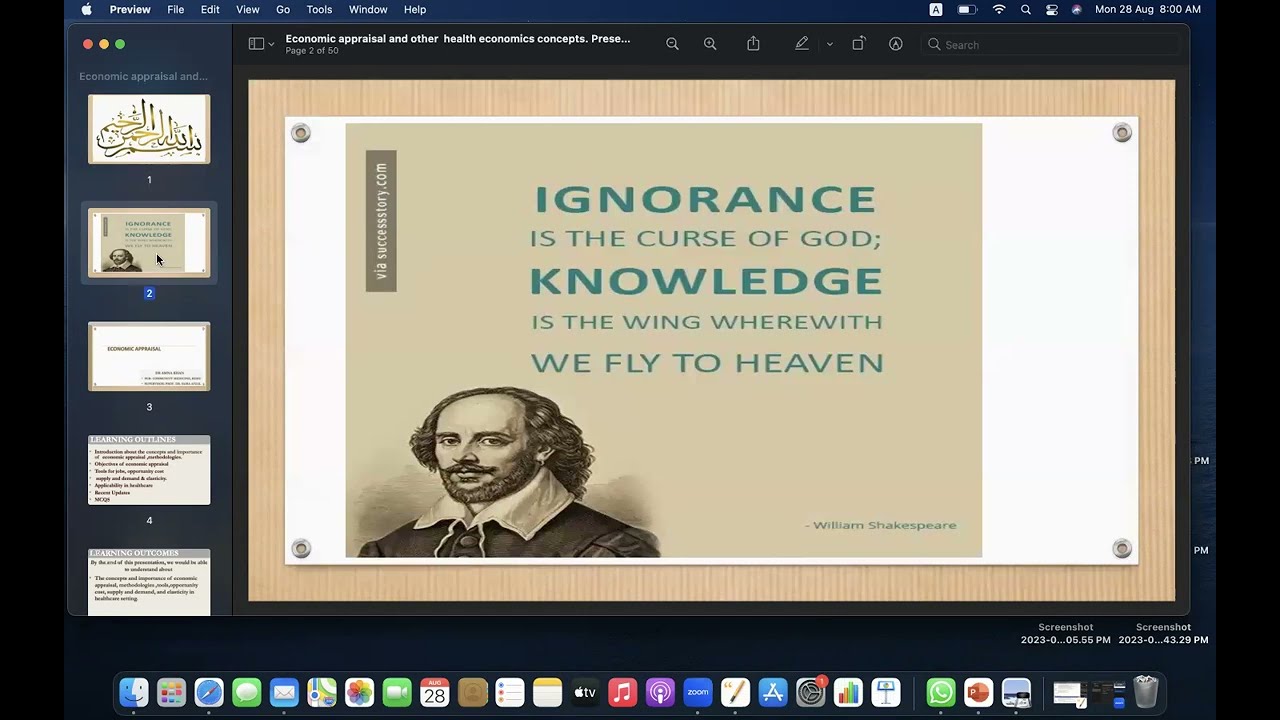1280x720 pixels.
Task: Open the Edit menu
Action: 210,9
